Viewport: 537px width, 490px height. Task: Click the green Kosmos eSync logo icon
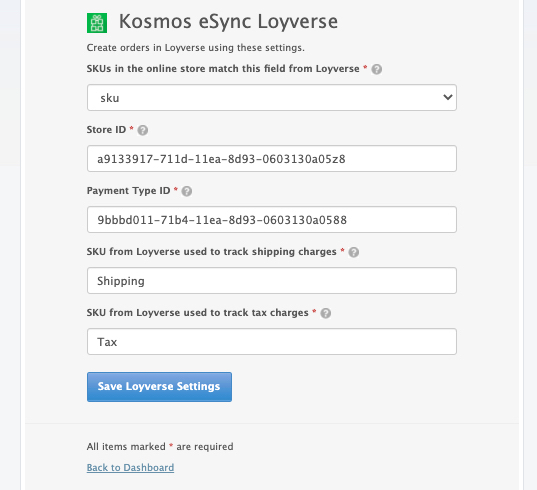97,23
